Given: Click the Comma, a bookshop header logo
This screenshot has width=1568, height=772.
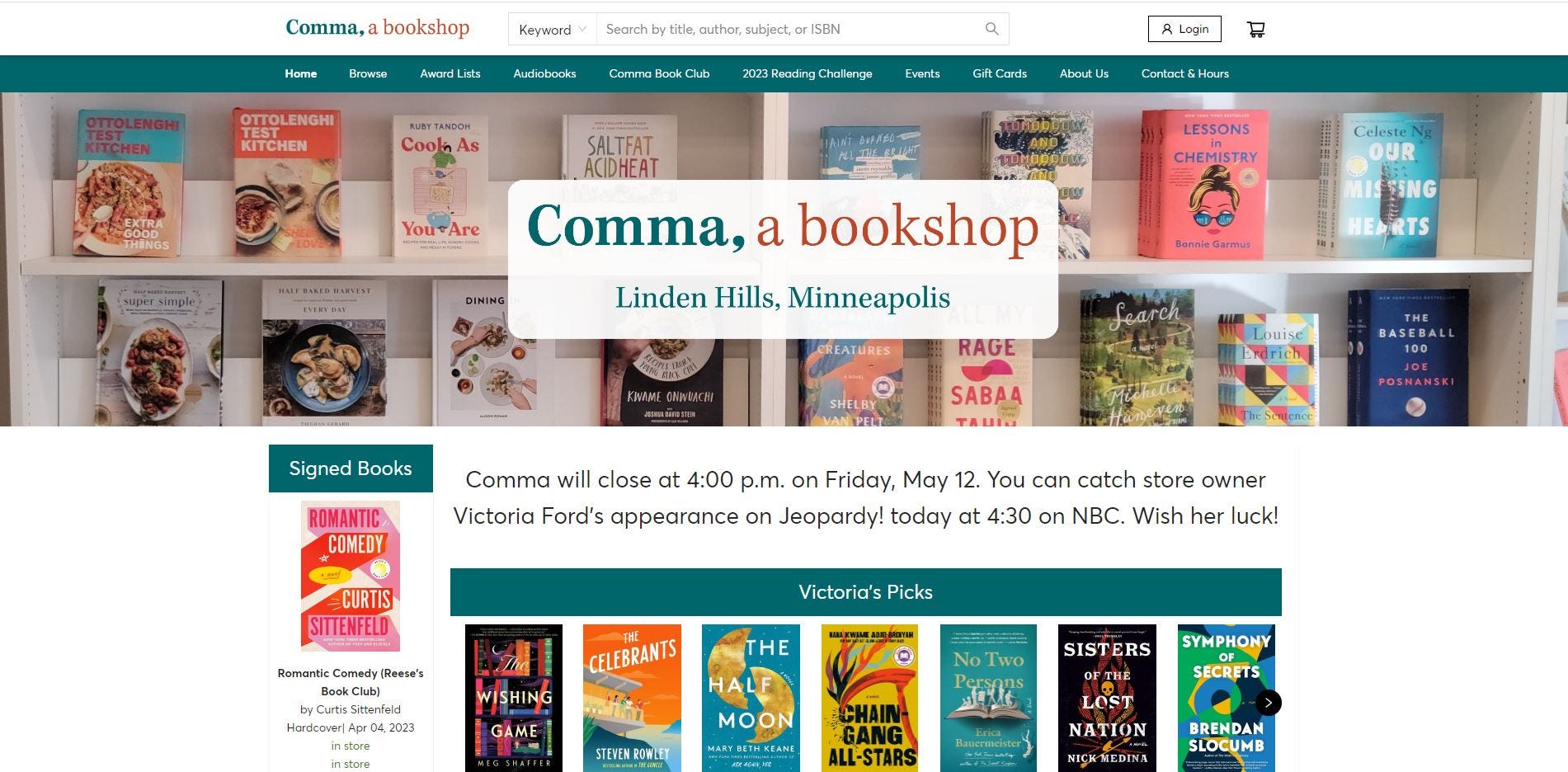Looking at the screenshot, I should click(x=377, y=27).
